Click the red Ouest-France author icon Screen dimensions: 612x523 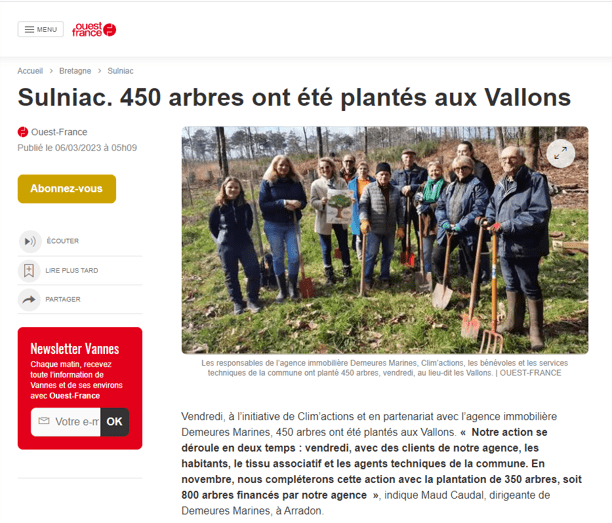23,132
